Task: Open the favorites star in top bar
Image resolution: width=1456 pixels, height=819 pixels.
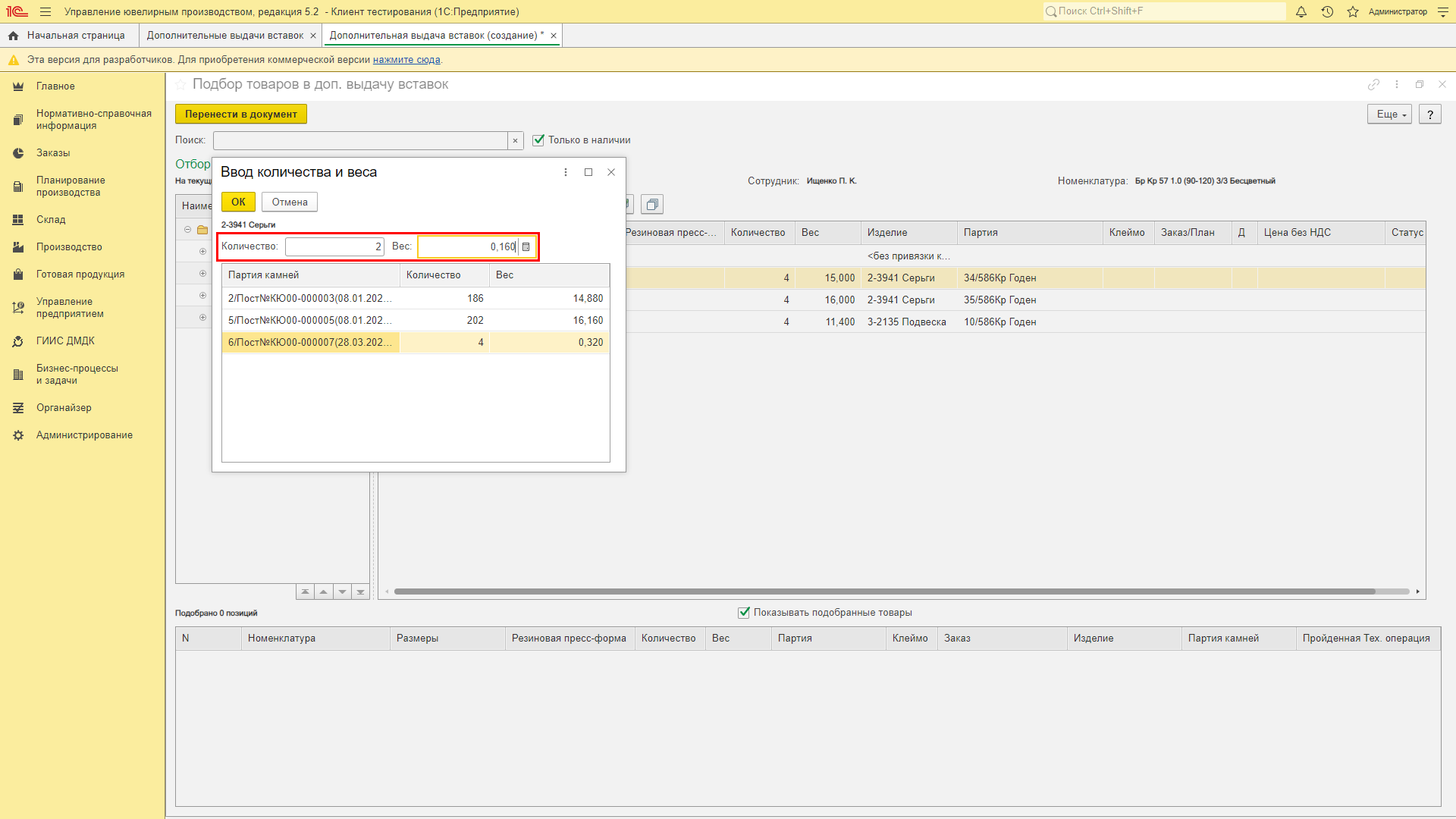Action: point(1353,11)
